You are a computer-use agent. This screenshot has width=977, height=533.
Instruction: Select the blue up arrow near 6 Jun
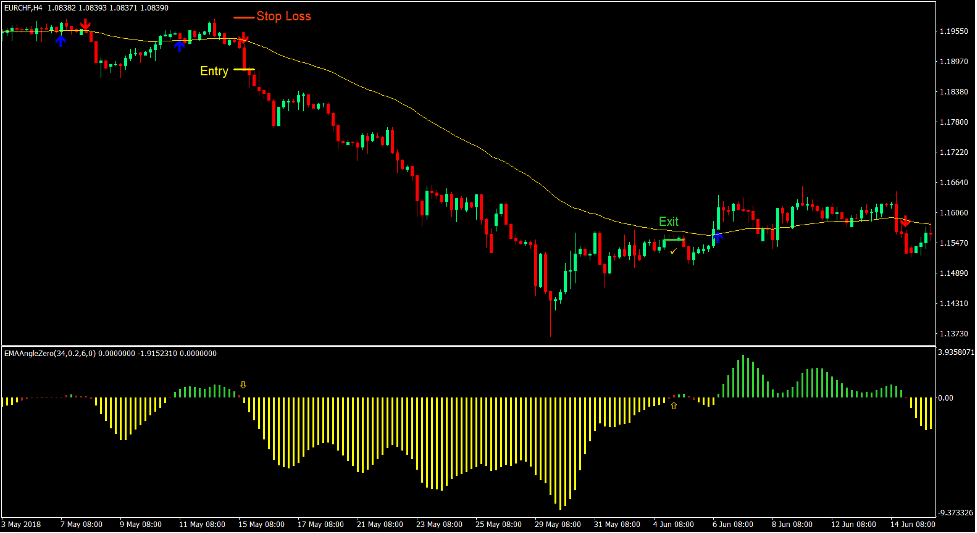(x=717, y=236)
